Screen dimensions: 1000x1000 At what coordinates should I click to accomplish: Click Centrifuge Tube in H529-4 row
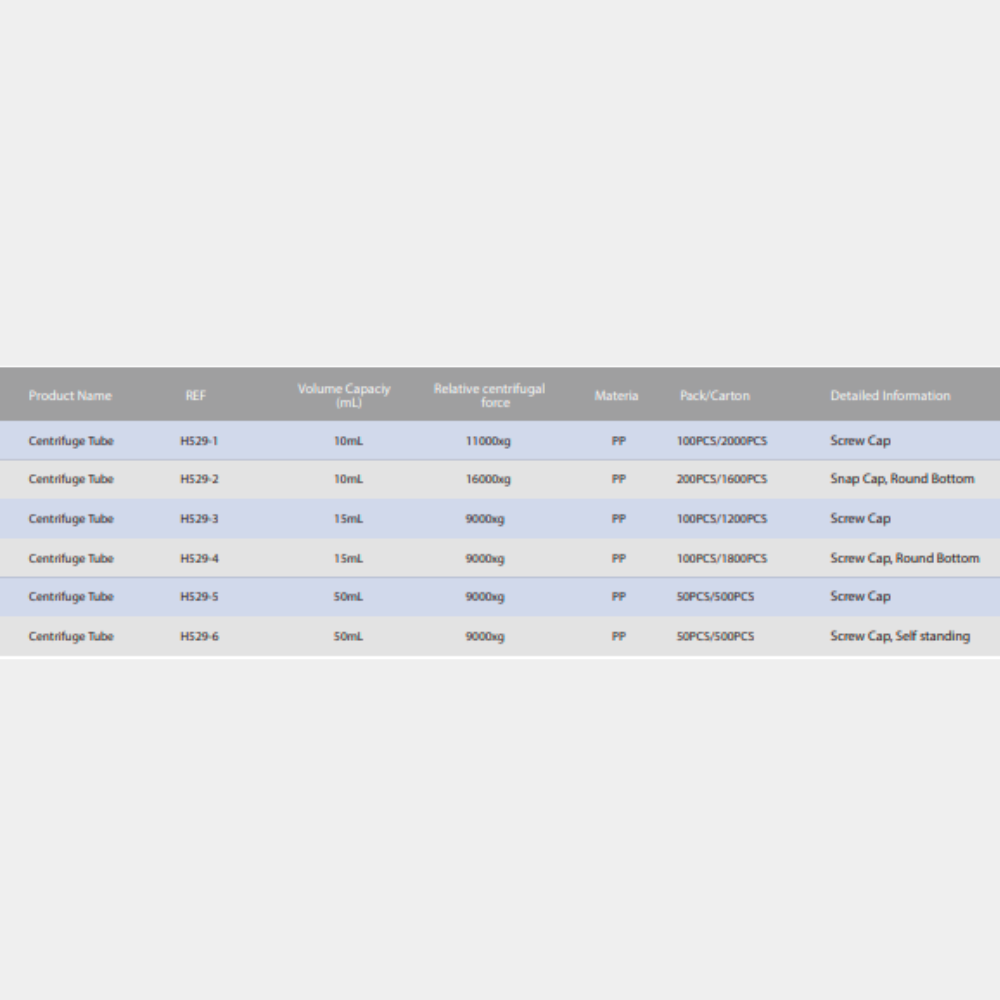pos(71,558)
